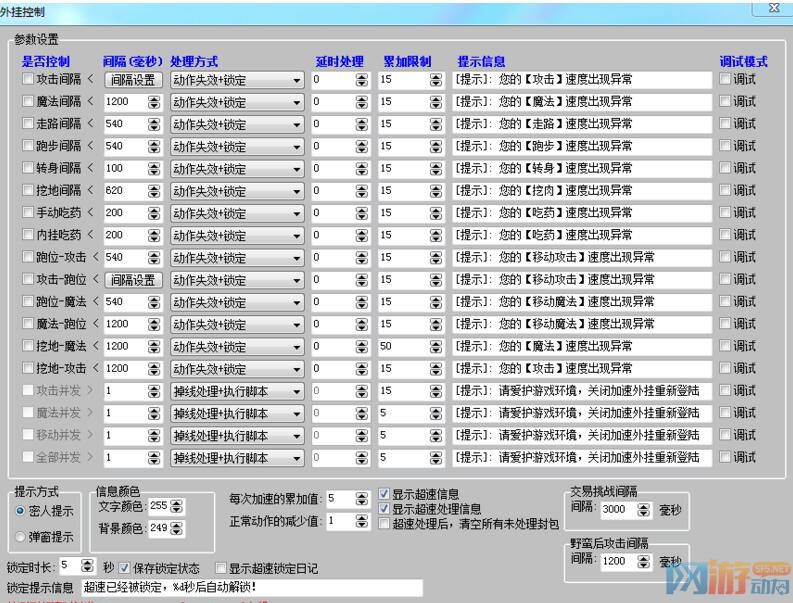Click the 间隔设置 button in 攻击-跑位 row

click(x=132, y=280)
